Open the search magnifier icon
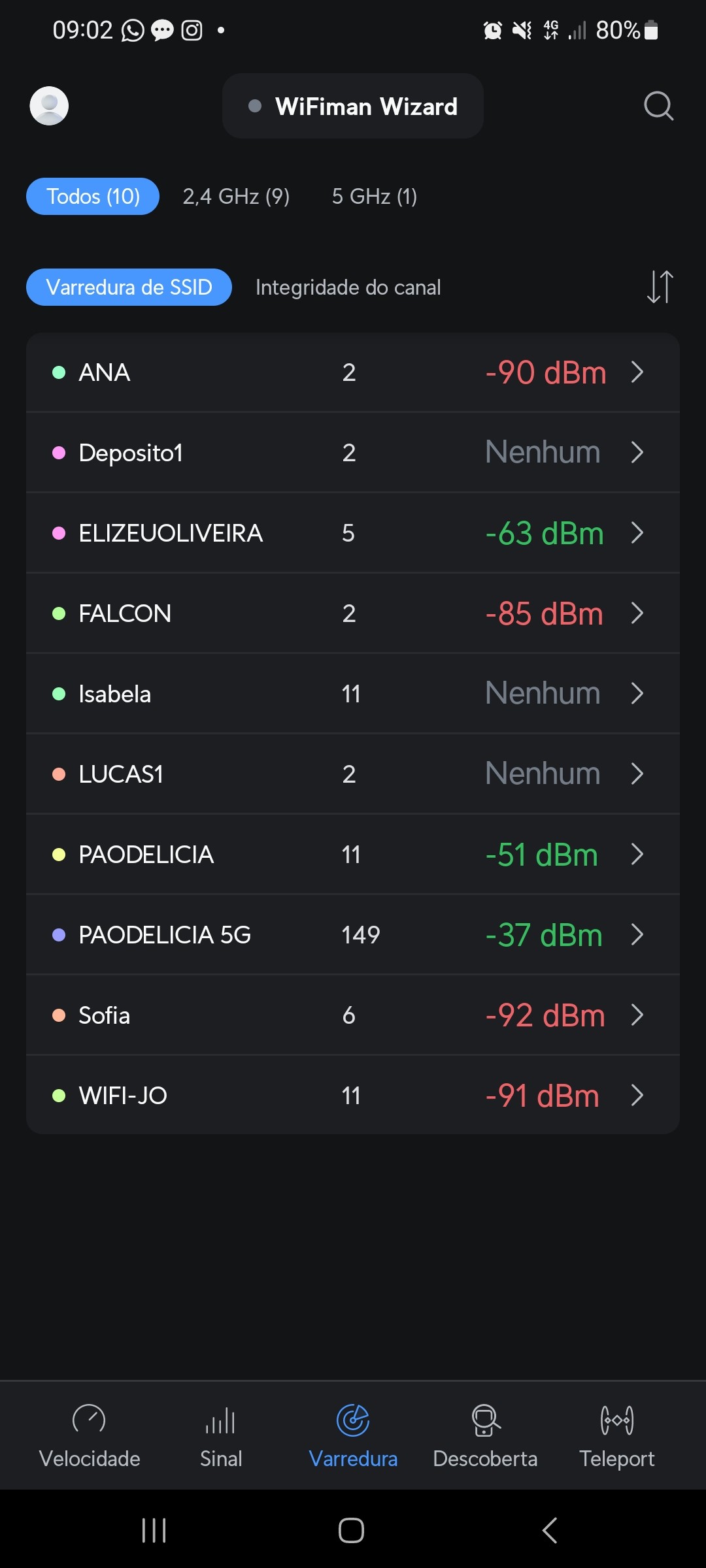The width and height of the screenshot is (706, 1568). 658,106
